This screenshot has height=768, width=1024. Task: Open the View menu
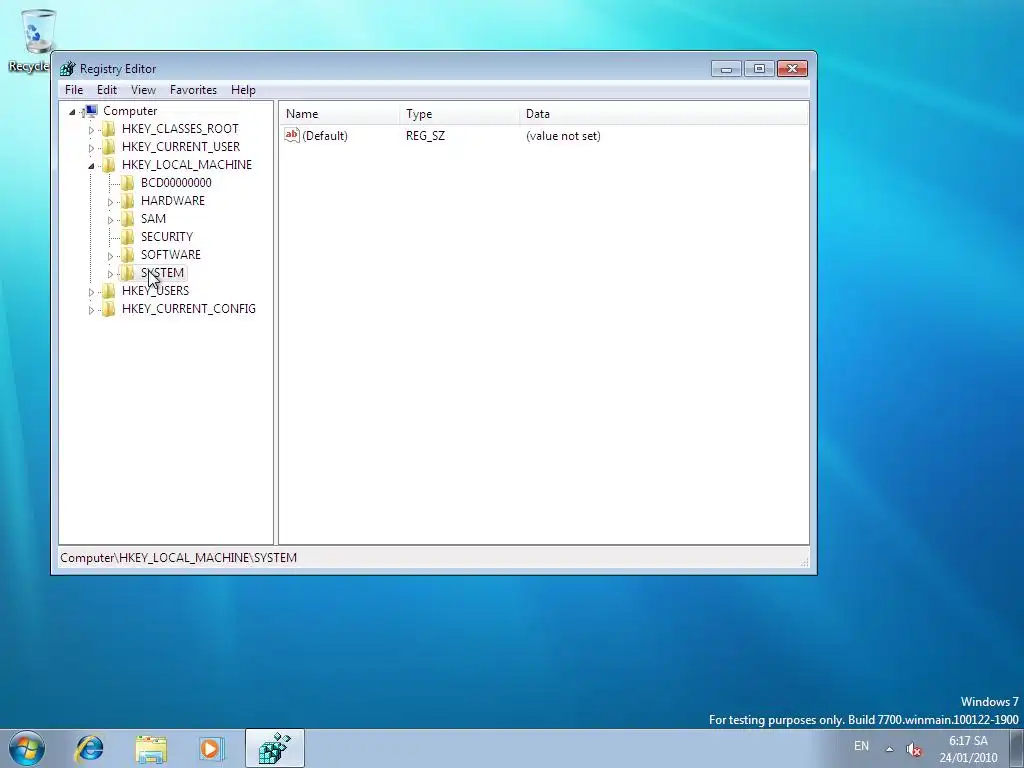pos(143,89)
